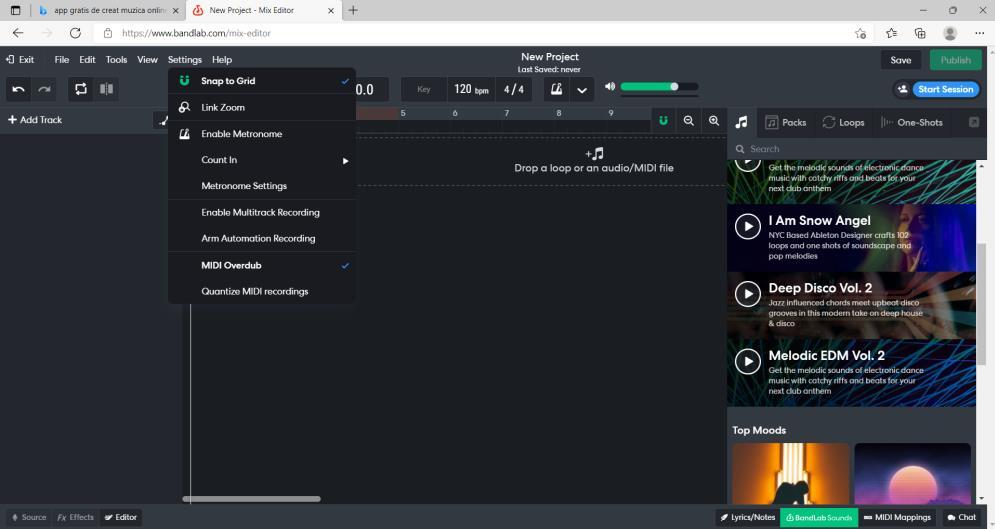Viewport: 995px width, 529px height.
Task: Toggle MIDI Overdub option
Action: point(261,265)
